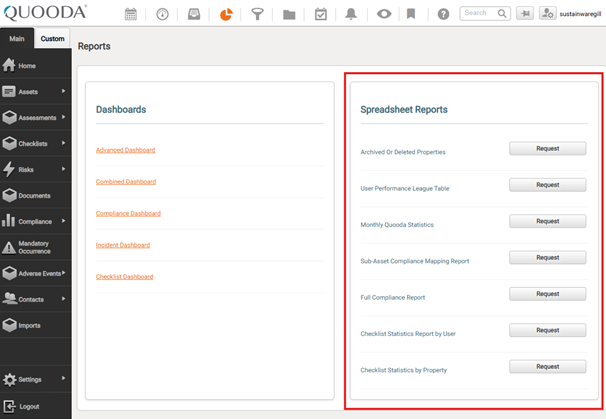Click the calendar checkmark tasks icon
The height and width of the screenshot is (419, 606).
[x=321, y=14]
